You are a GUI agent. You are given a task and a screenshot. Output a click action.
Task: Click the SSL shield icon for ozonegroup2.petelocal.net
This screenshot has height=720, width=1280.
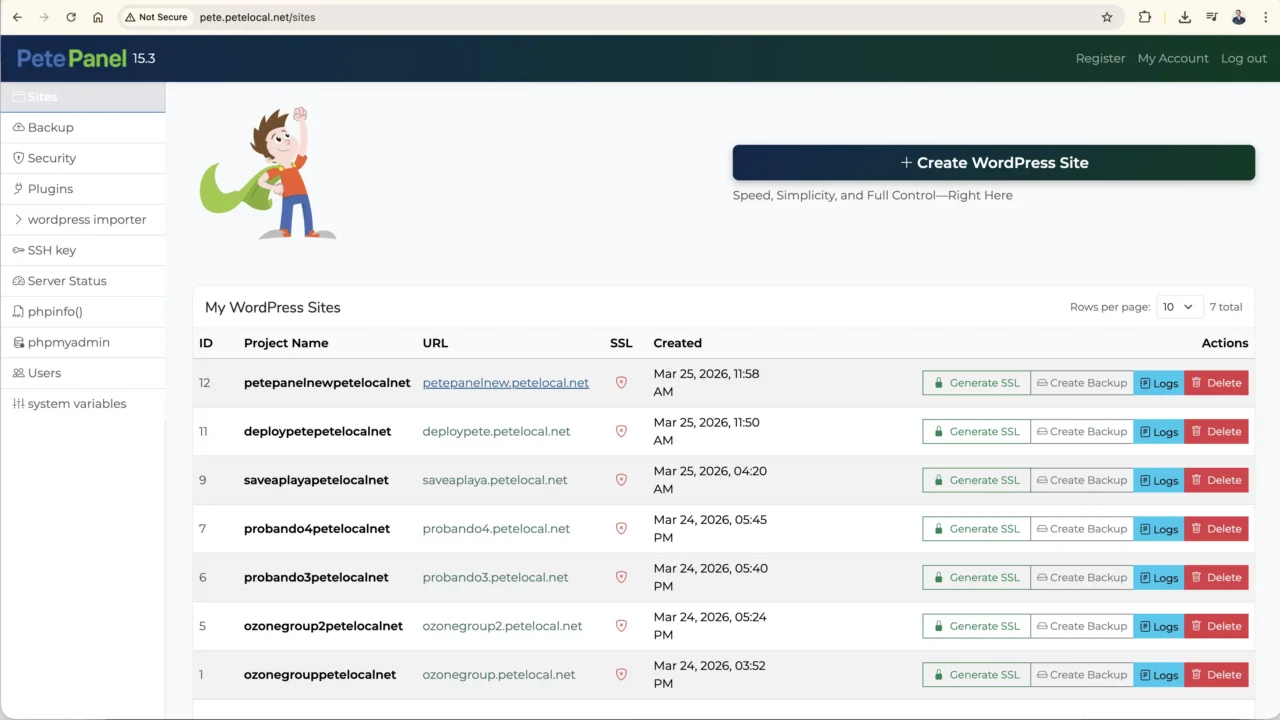pos(621,626)
